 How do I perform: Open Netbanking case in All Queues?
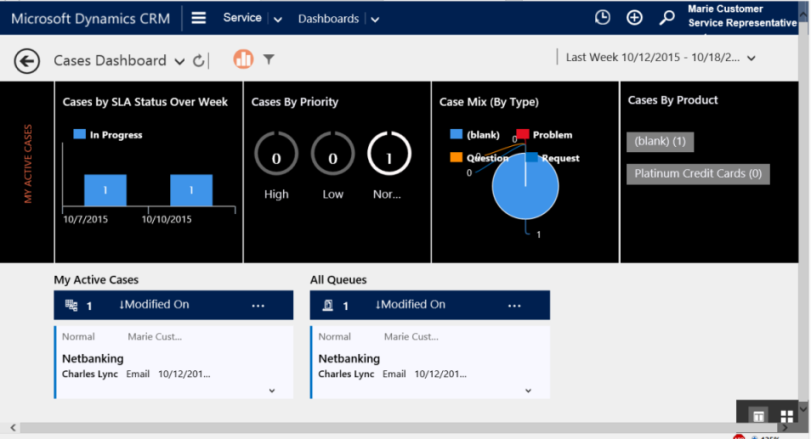349,358
